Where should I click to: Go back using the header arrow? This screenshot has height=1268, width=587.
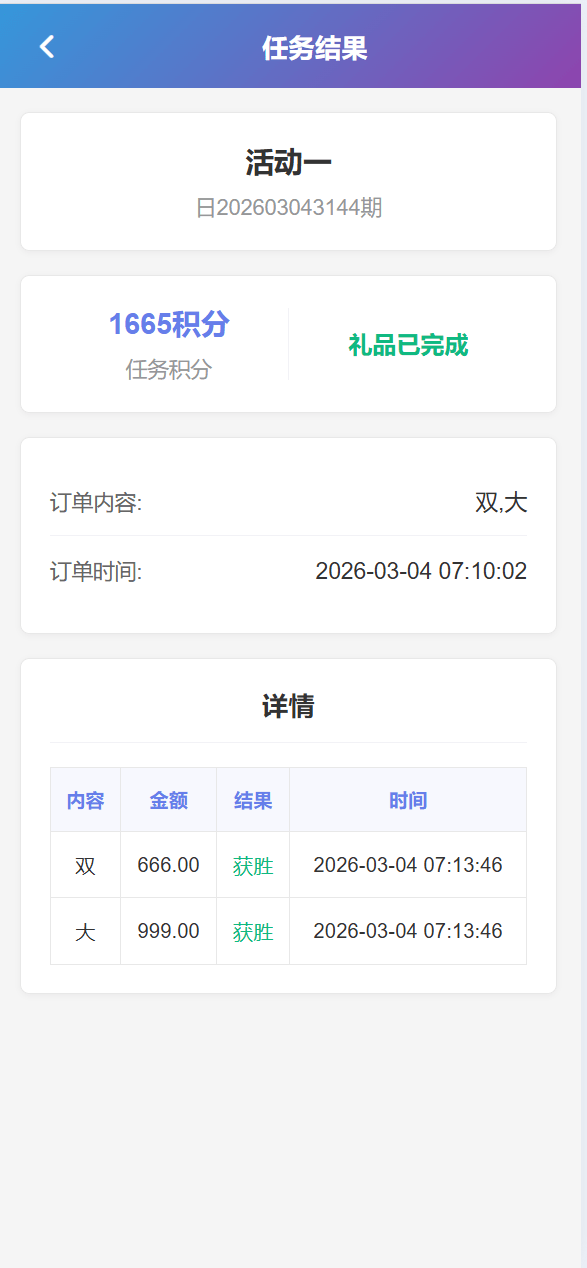(x=47, y=46)
